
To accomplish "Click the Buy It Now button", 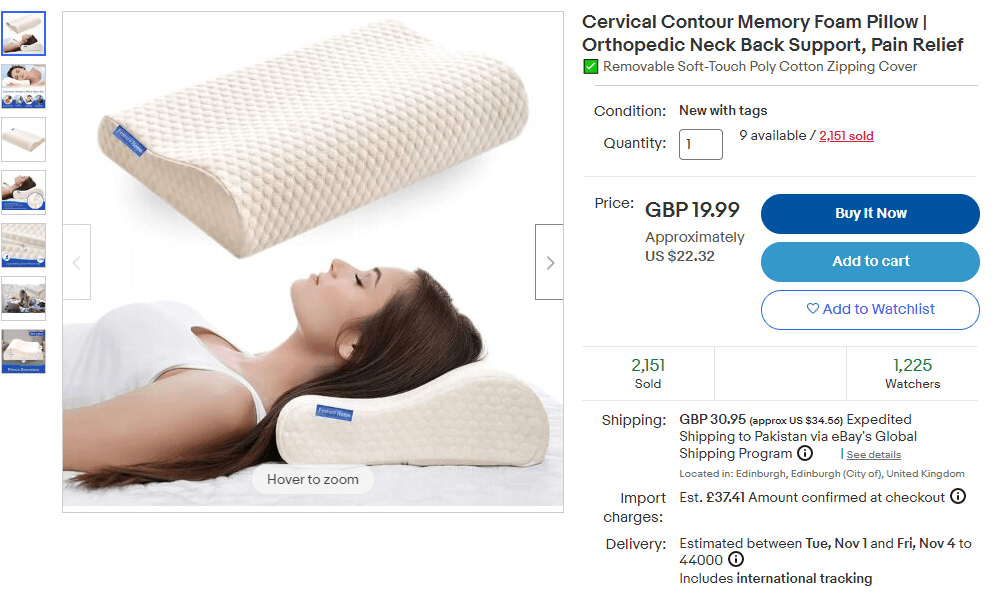I will [x=870, y=214].
